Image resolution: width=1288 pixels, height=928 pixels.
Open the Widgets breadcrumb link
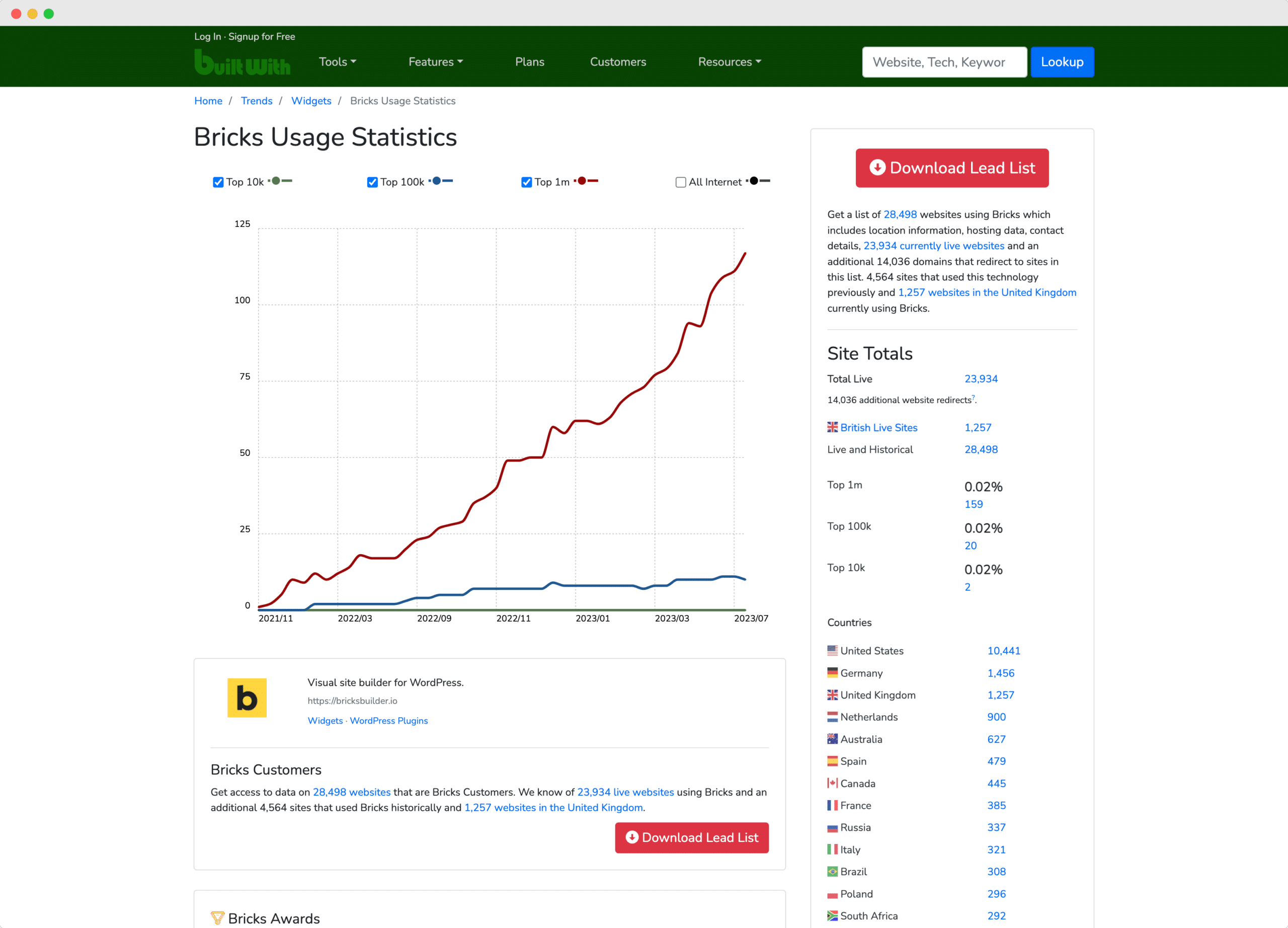(x=311, y=101)
